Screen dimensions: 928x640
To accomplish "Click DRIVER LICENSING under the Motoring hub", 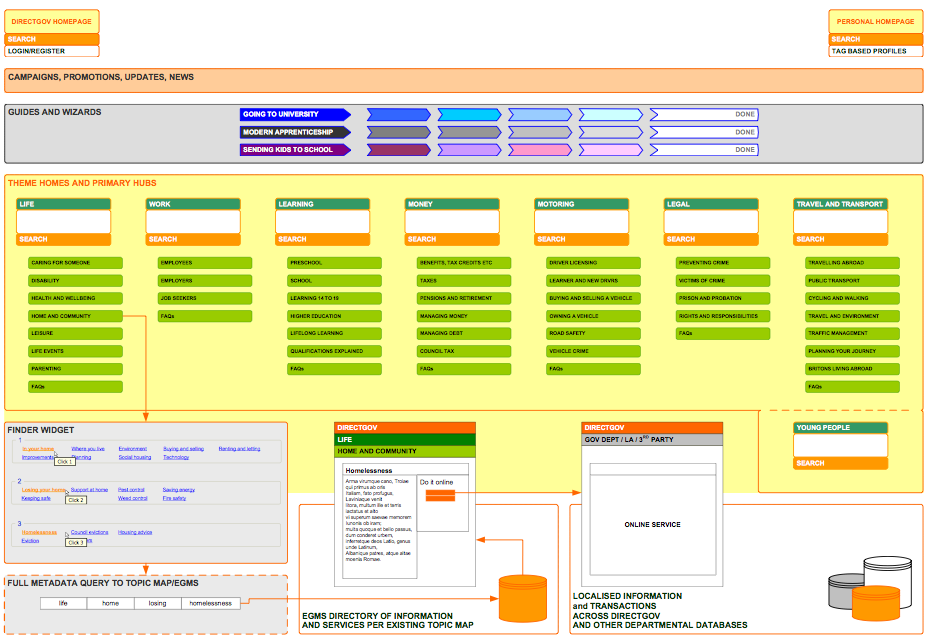I will pyautogui.click(x=594, y=262).
